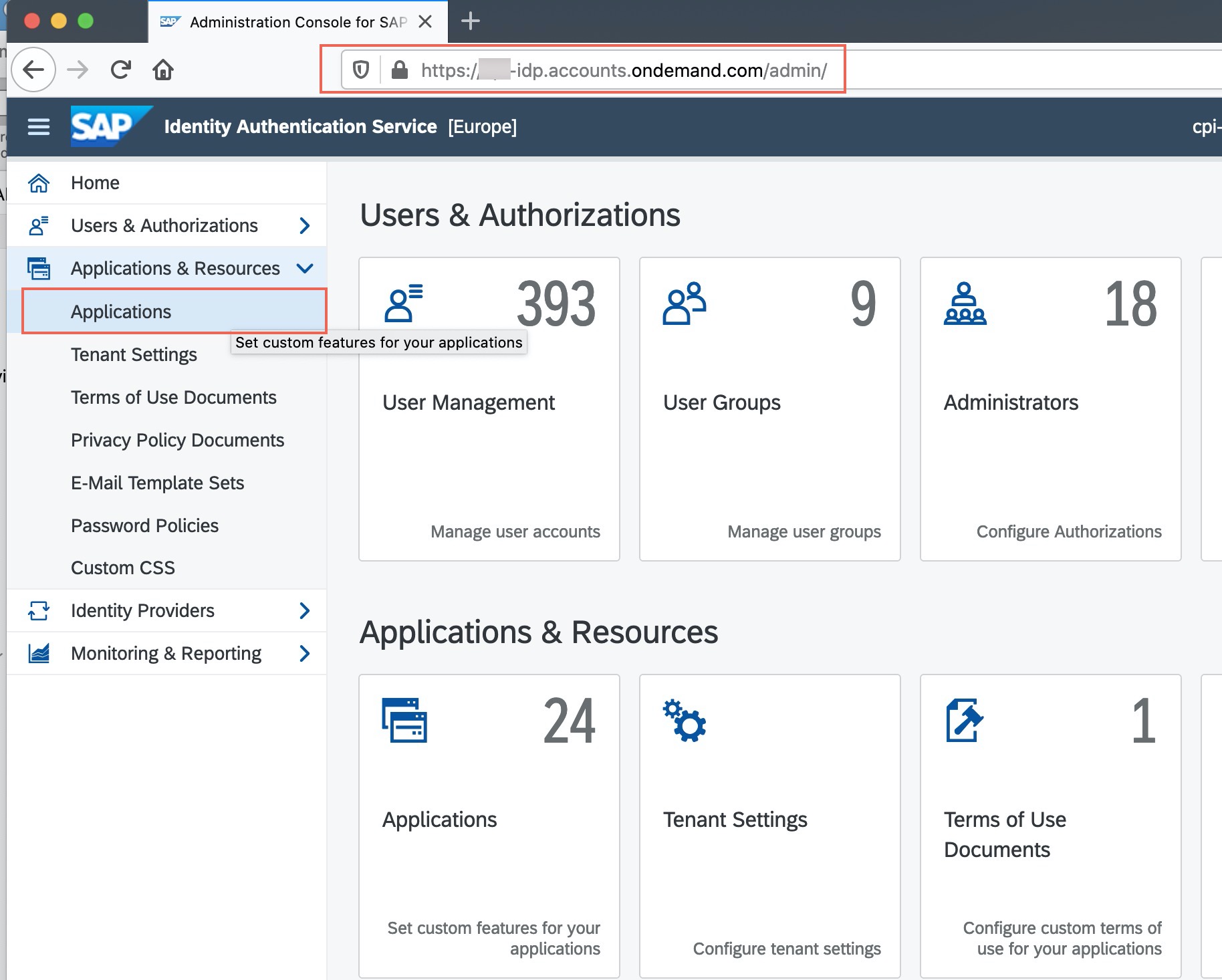Collapse the Applications & Resources section

pos(304,269)
